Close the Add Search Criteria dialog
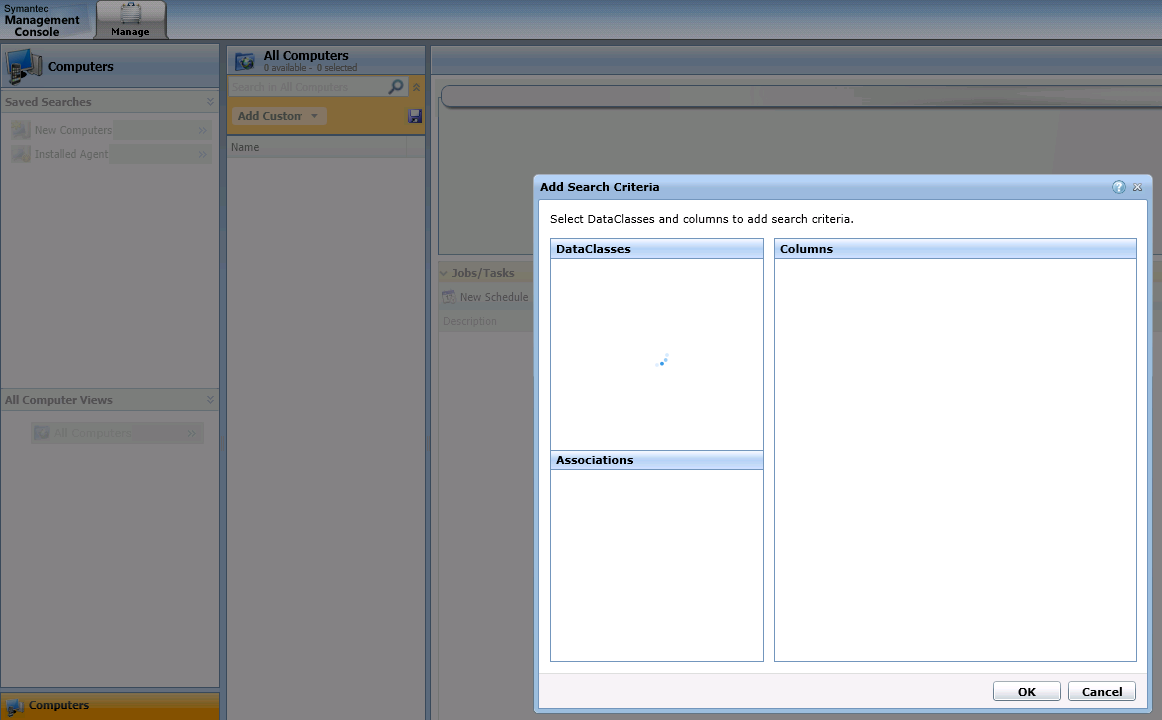This screenshot has height=720, width=1162. (1137, 187)
